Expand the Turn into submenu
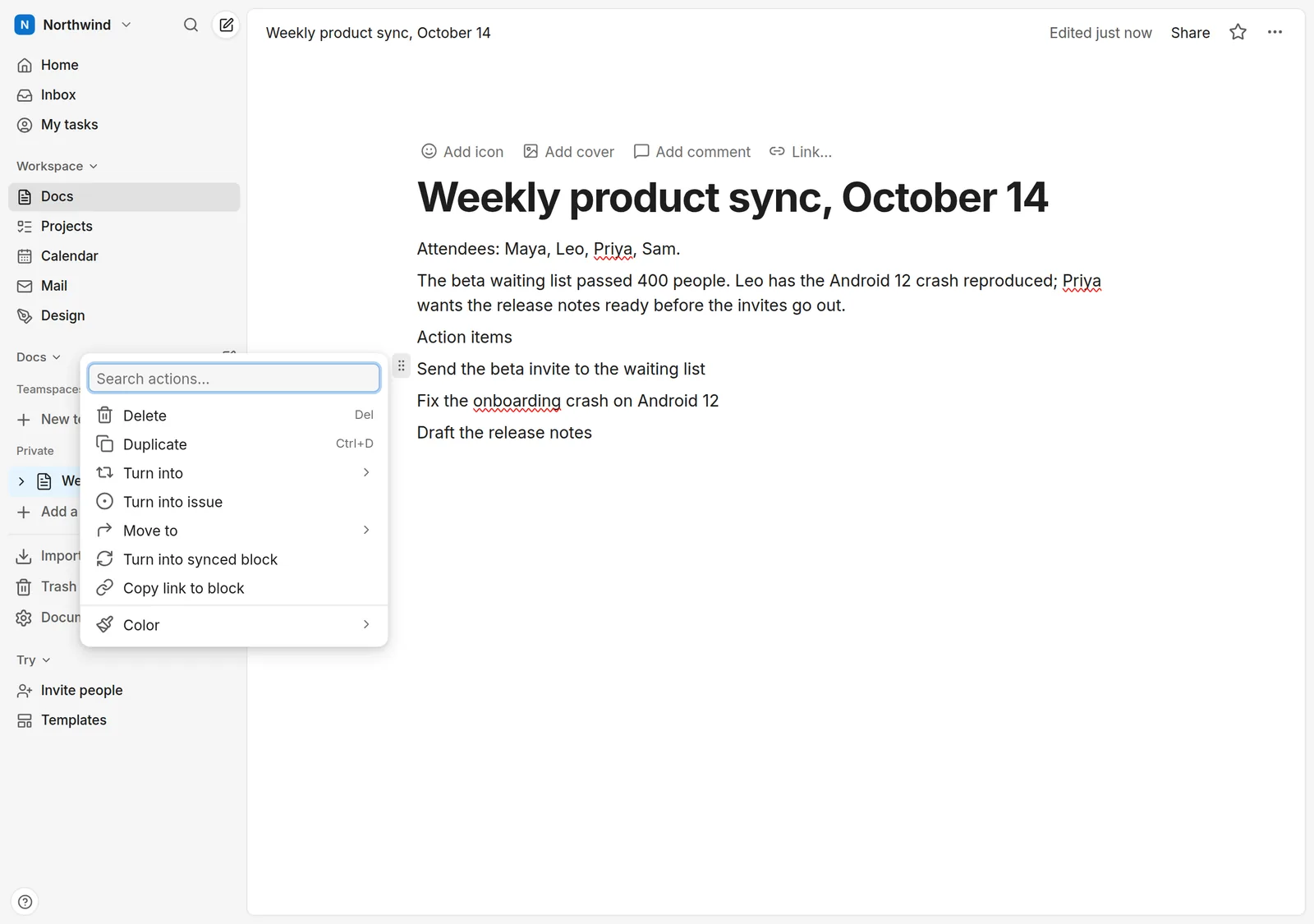 tap(234, 473)
